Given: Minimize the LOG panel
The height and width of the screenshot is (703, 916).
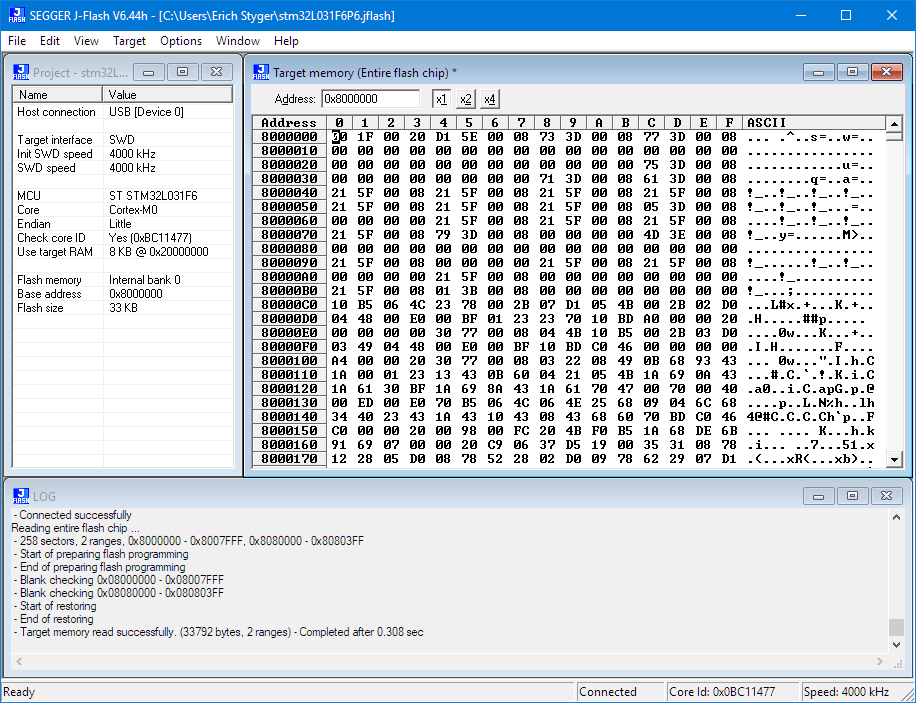Looking at the screenshot, I should tap(819, 495).
